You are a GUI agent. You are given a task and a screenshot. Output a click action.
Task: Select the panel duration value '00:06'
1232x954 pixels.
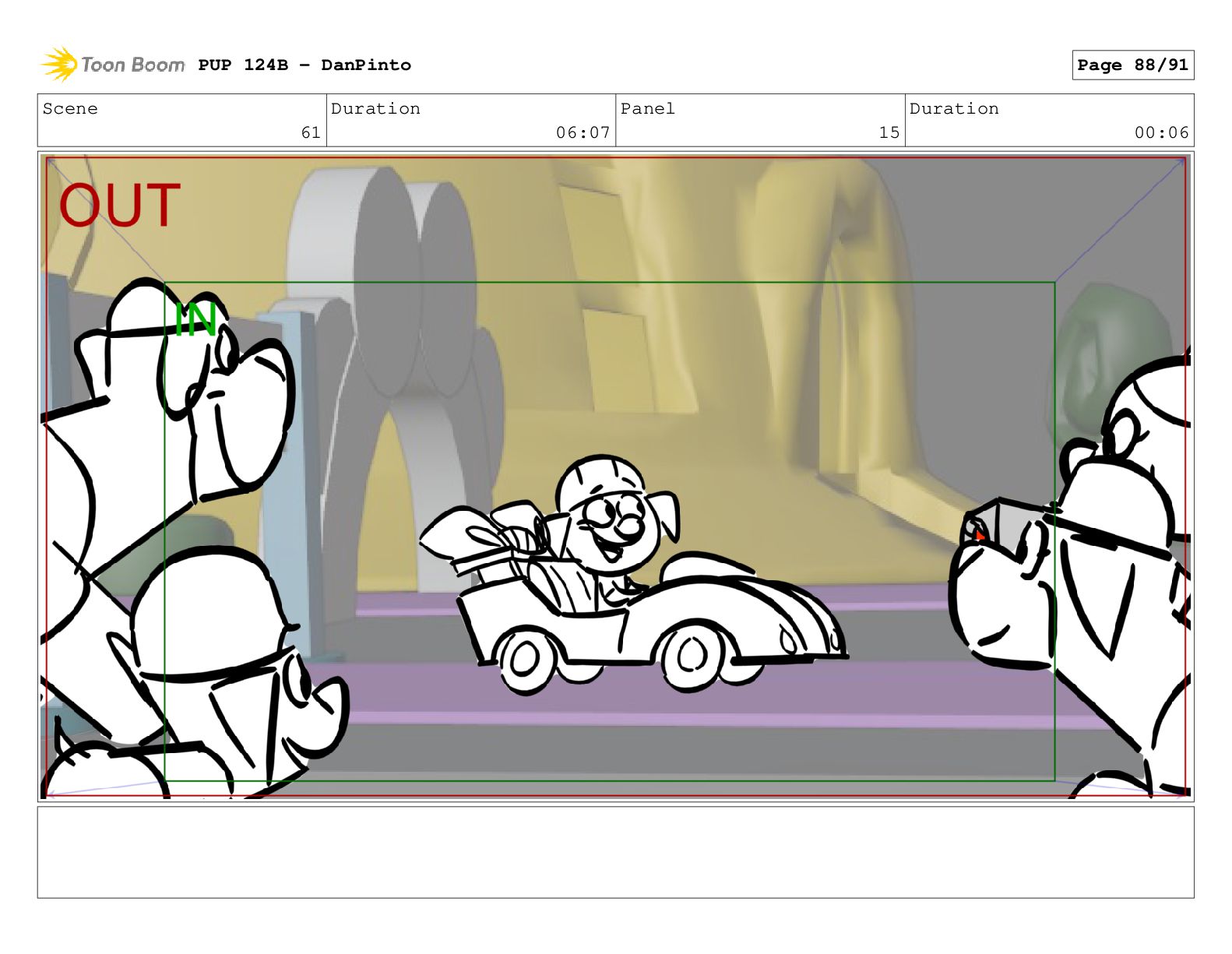(x=1161, y=132)
